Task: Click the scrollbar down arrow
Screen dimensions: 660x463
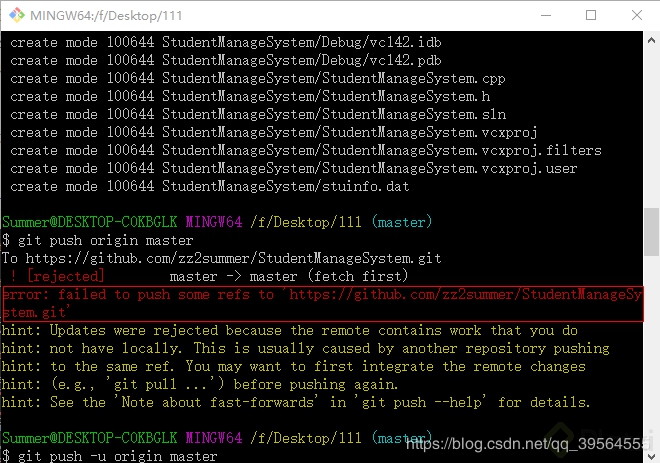Action: pos(651,456)
